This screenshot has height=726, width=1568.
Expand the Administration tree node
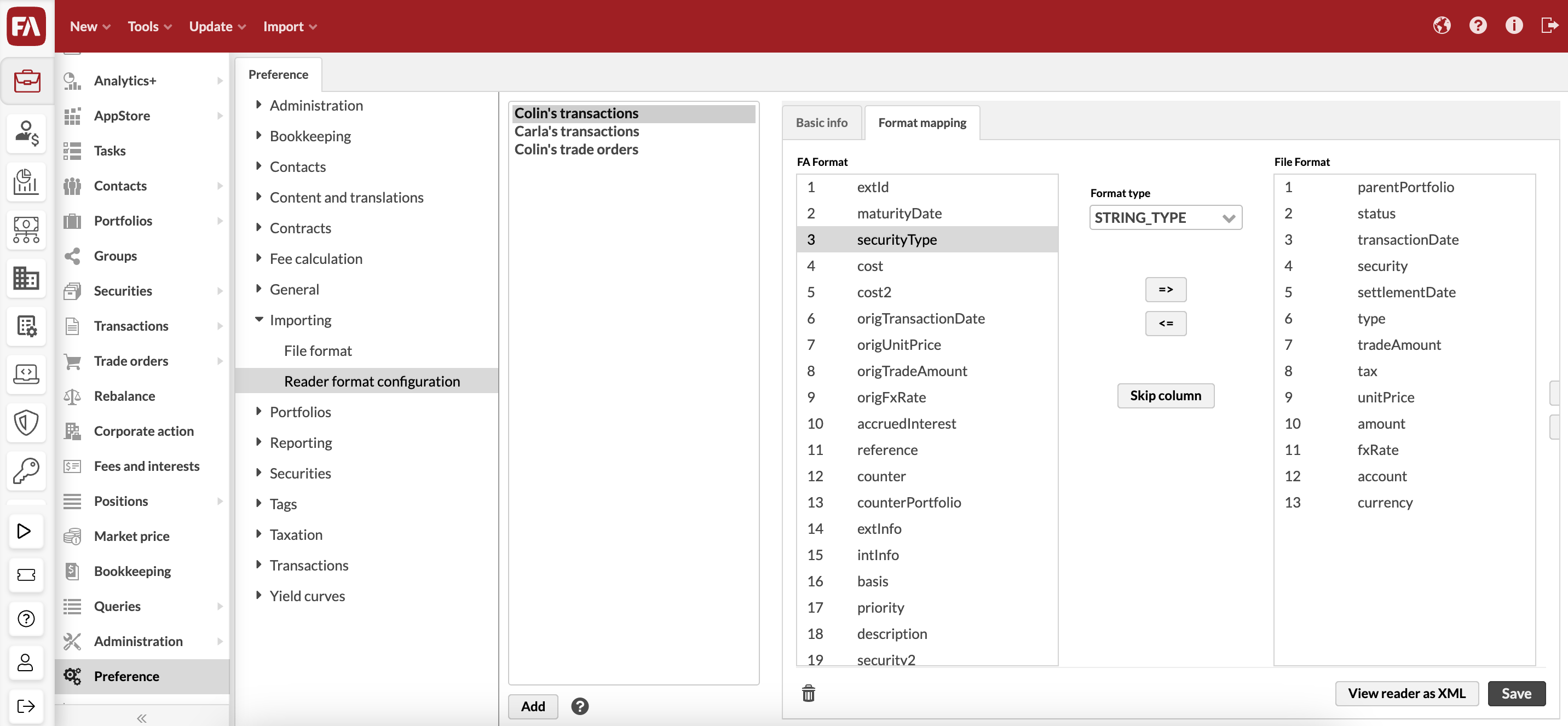click(x=259, y=105)
